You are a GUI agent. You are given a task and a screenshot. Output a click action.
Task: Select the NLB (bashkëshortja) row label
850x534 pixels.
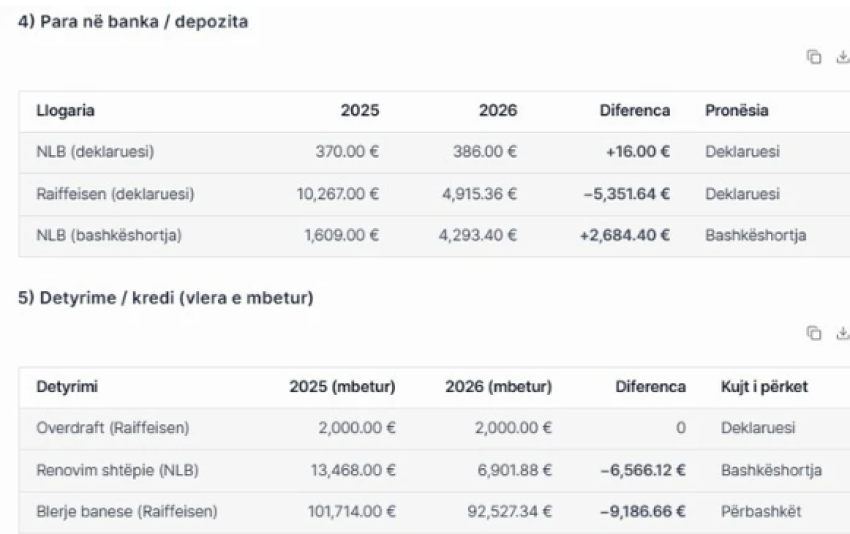109,236
